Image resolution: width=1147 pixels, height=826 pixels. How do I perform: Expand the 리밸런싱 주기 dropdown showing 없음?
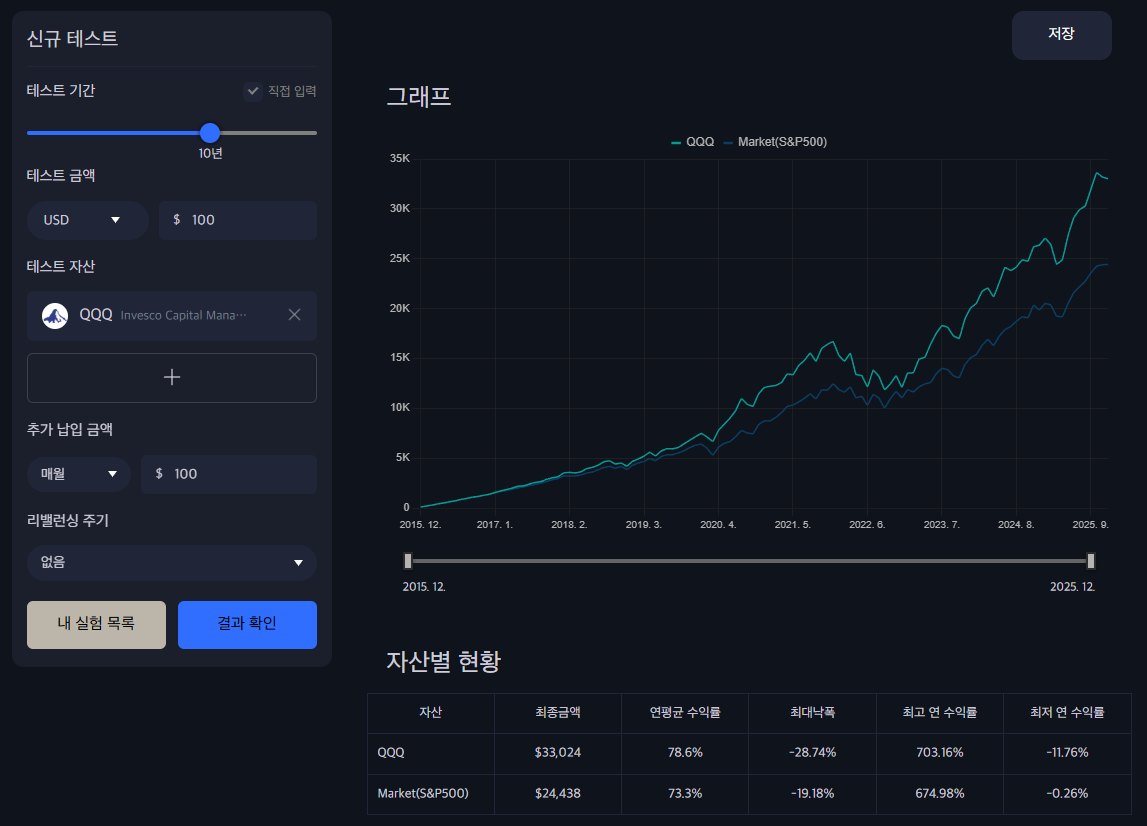172,563
